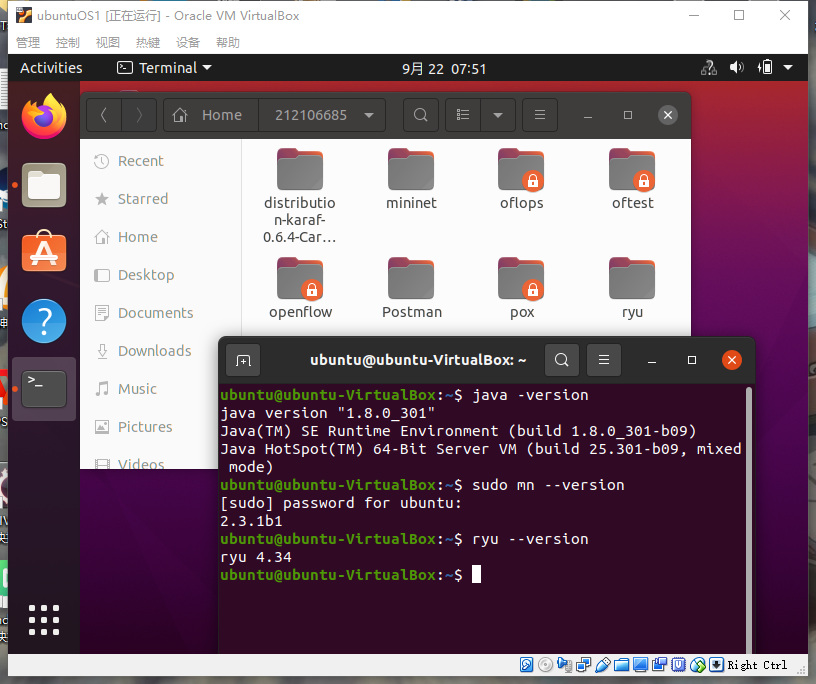Viewport: 816px width, 684px height.
Task: Open the system menu arrow in the top bar
Action: pyautogui.click(x=788, y=67)
